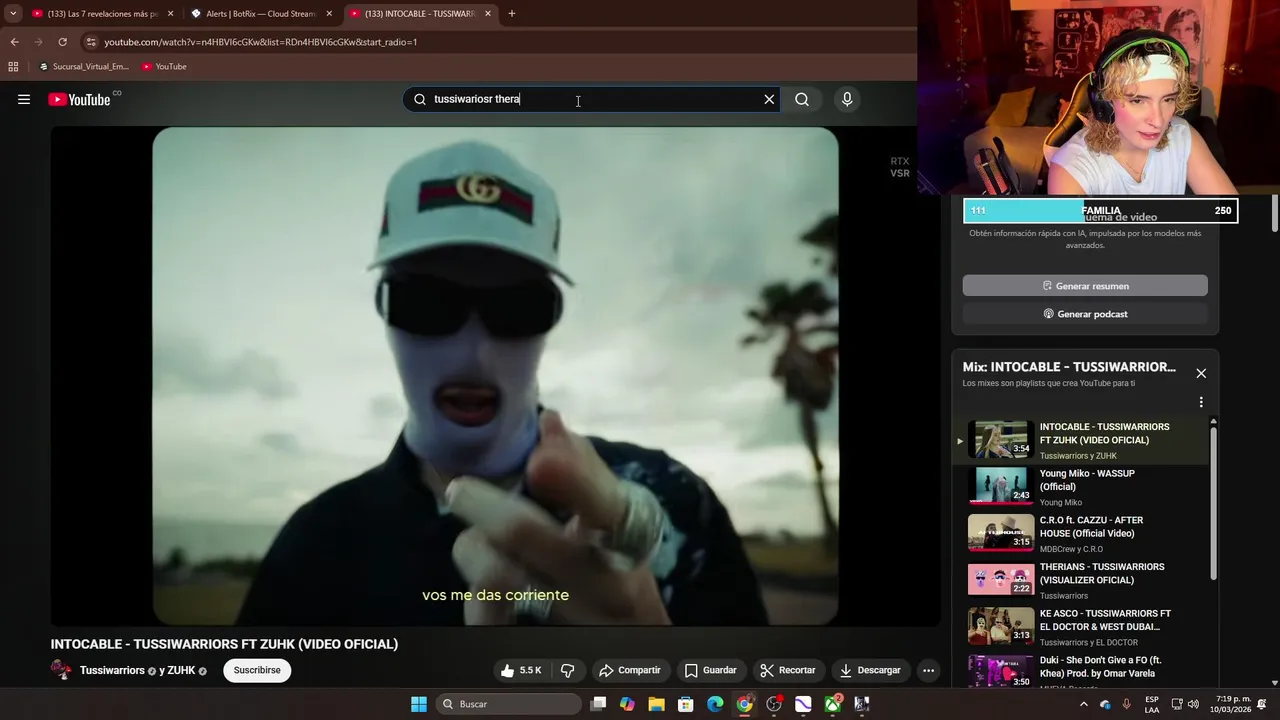Open ESP LAA language switcher
Screen dimensions: 1280x720
[1152, 704]
